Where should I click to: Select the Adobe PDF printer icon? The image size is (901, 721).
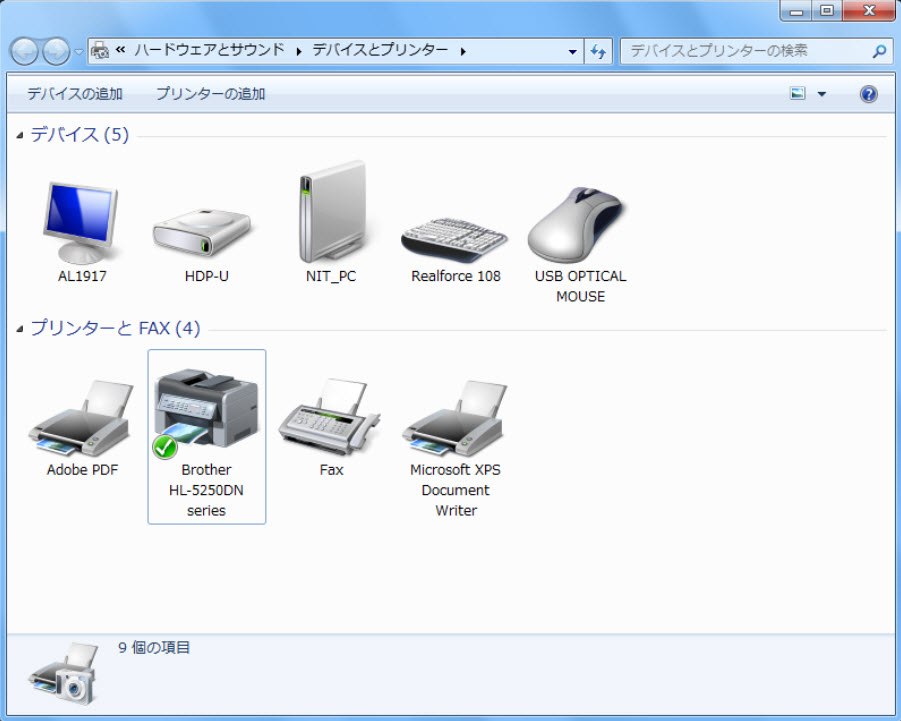[x=82, y=418]
